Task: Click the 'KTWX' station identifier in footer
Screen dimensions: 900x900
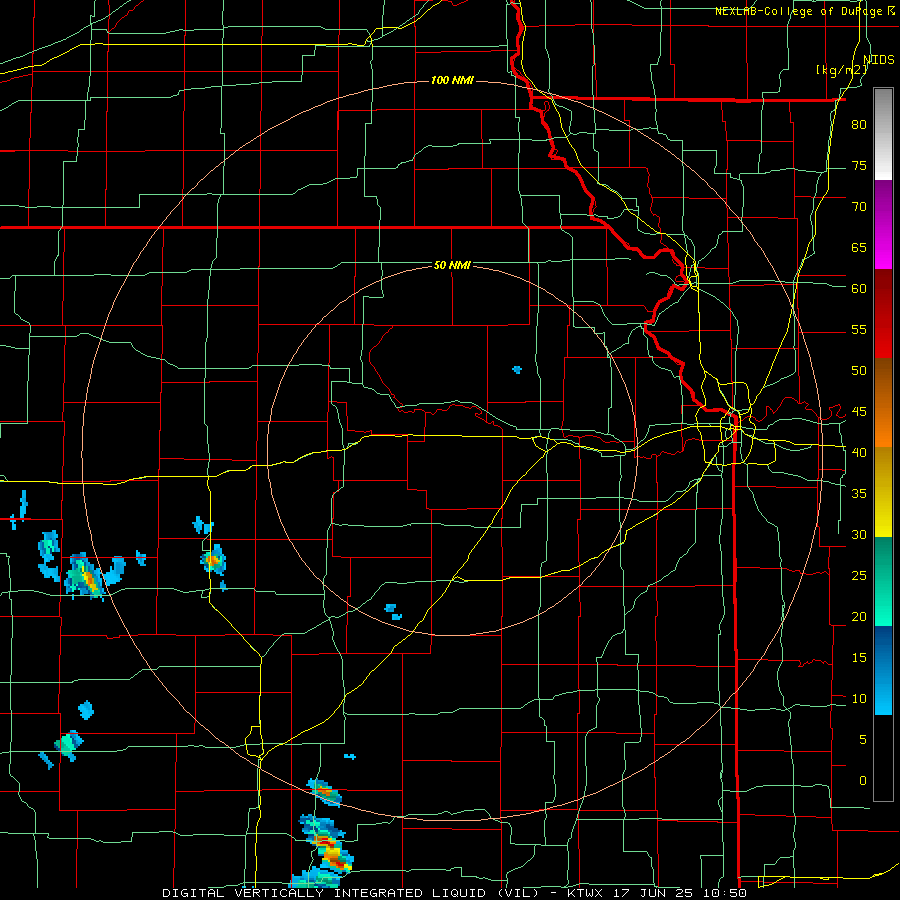Action: pyautogui.click(x=587, y=893)
